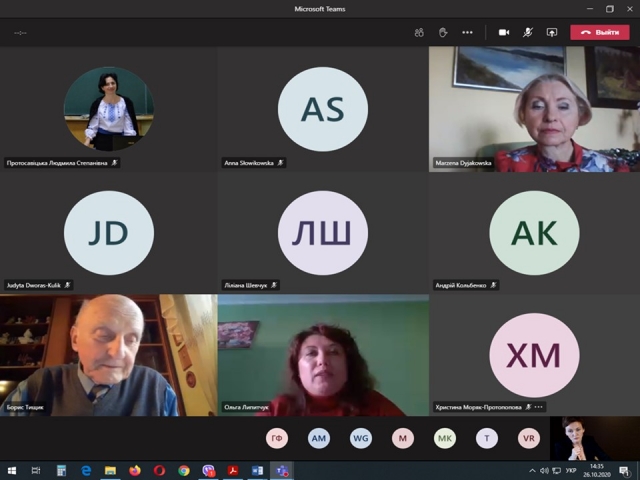Select the AK avatar of Андрій Кольбенко
The height and width of the screenshot is (480, 640).
tap(534, 233)
